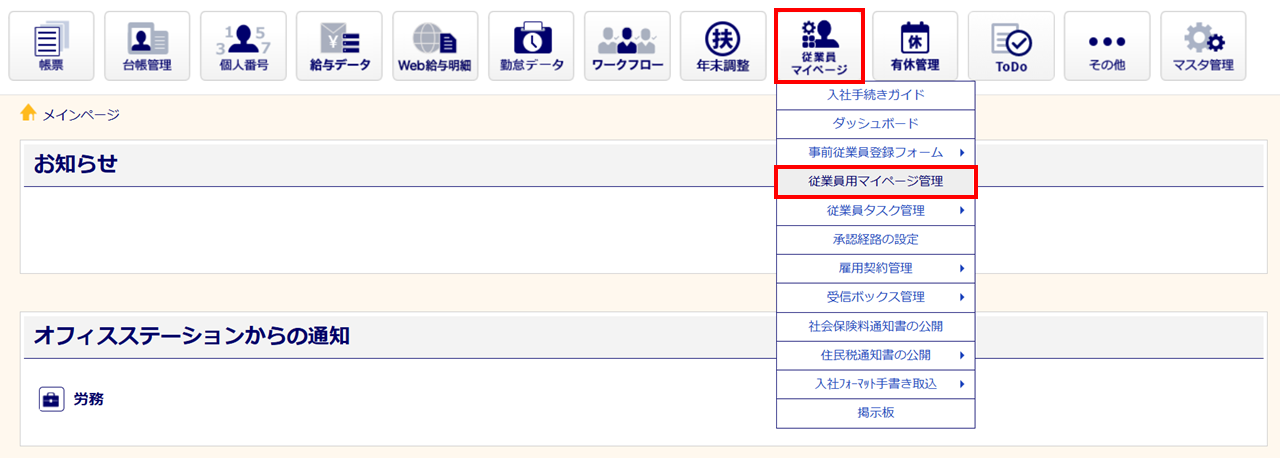This screenshot has height=458, width=1280.
Task: Expand the 事前従業員登録フォーム submenu
Action: pyautogui.click(x=876, y=153)
